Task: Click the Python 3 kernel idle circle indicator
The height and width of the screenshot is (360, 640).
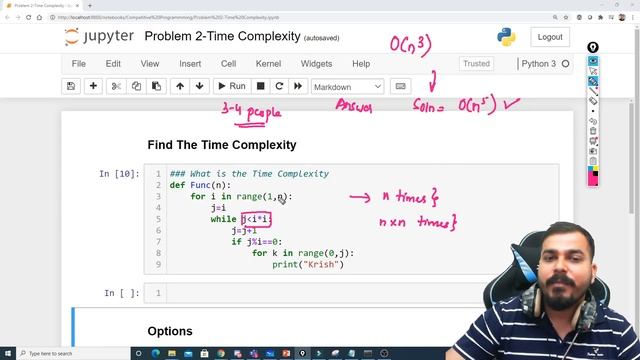Action: [565, 64]
